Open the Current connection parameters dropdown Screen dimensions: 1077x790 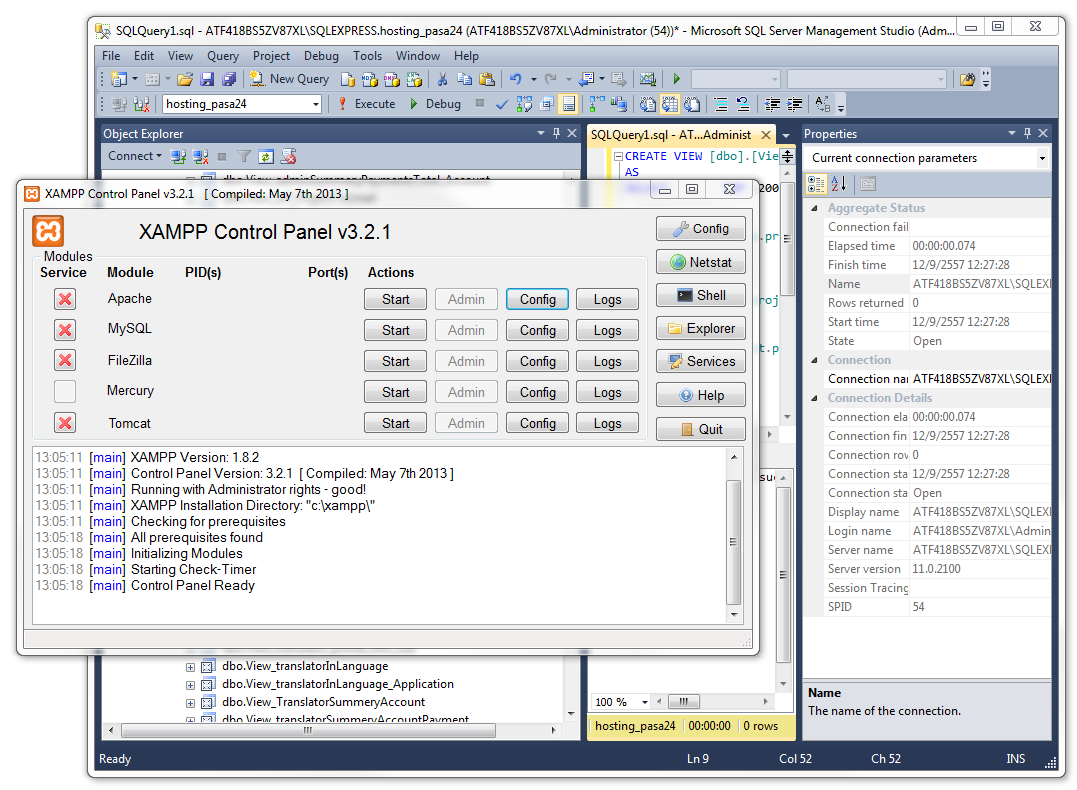point(1042,158)
